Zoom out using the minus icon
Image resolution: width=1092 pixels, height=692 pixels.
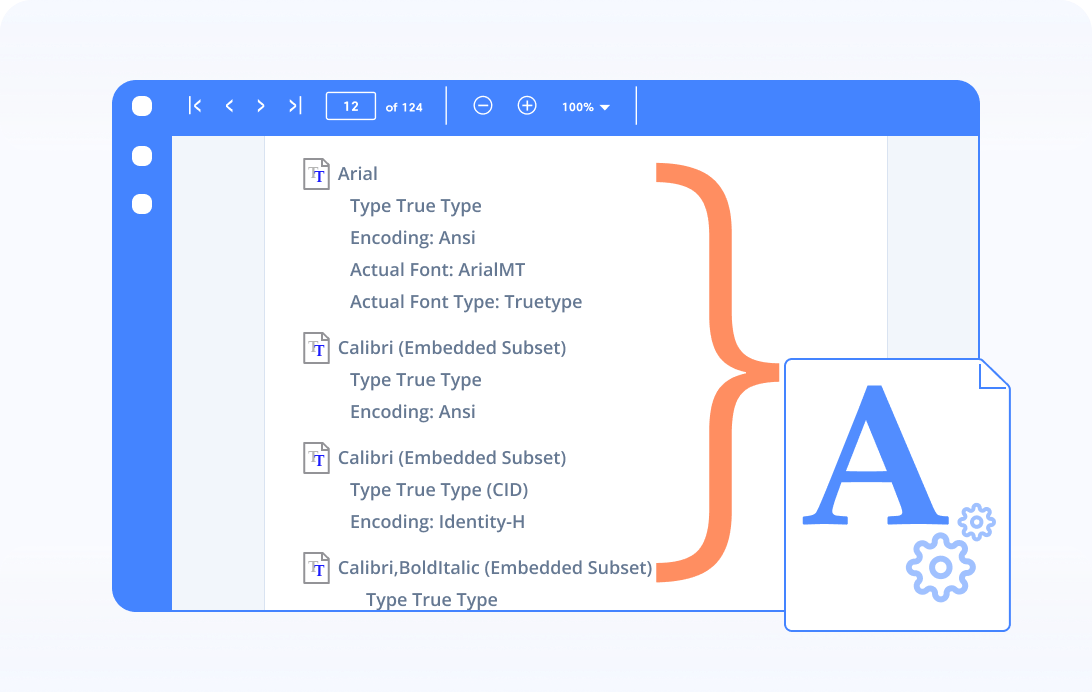pos(483,105)
